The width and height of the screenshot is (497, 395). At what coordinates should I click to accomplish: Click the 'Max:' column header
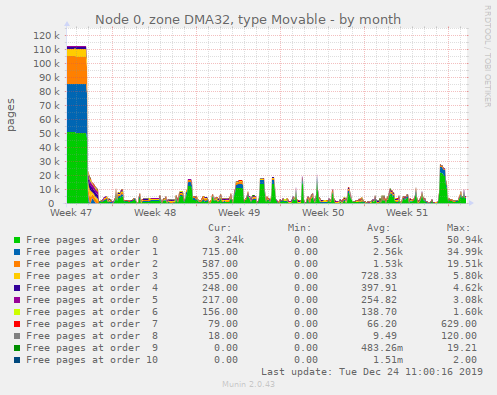pyautogui.click(x=459, y=228)
